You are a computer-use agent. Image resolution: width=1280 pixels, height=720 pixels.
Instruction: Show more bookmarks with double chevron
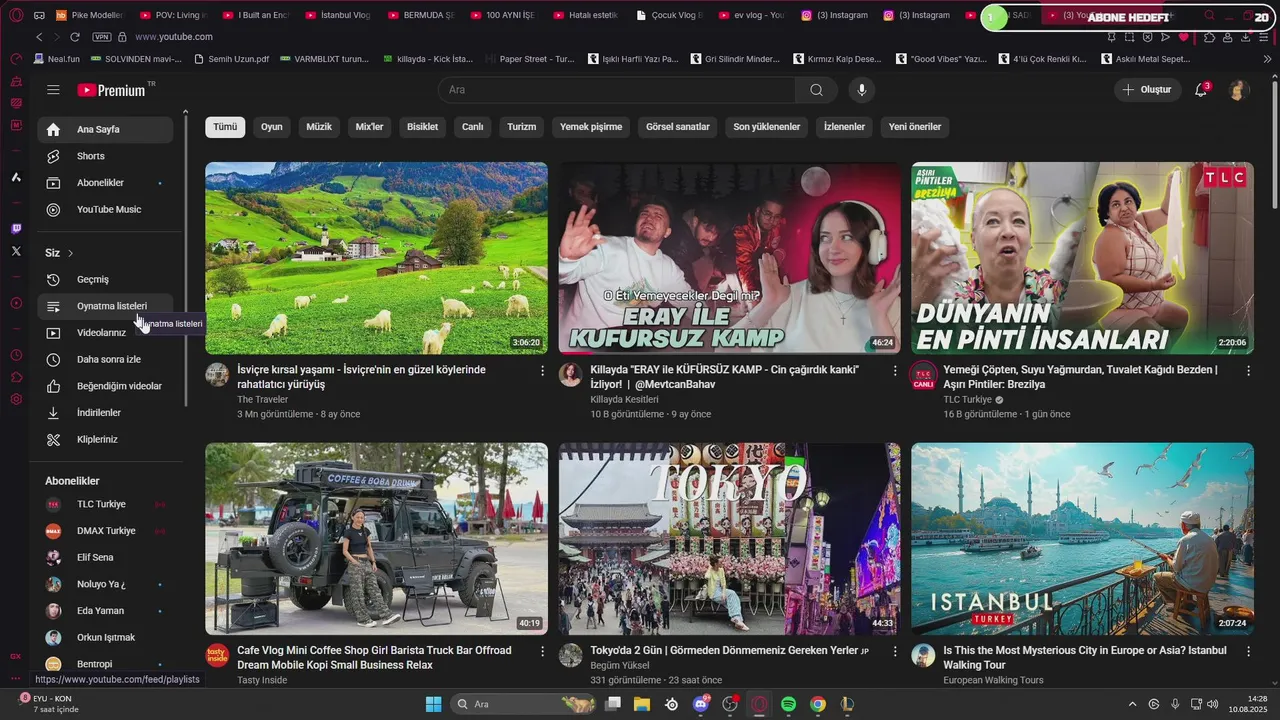[1268, 59]
